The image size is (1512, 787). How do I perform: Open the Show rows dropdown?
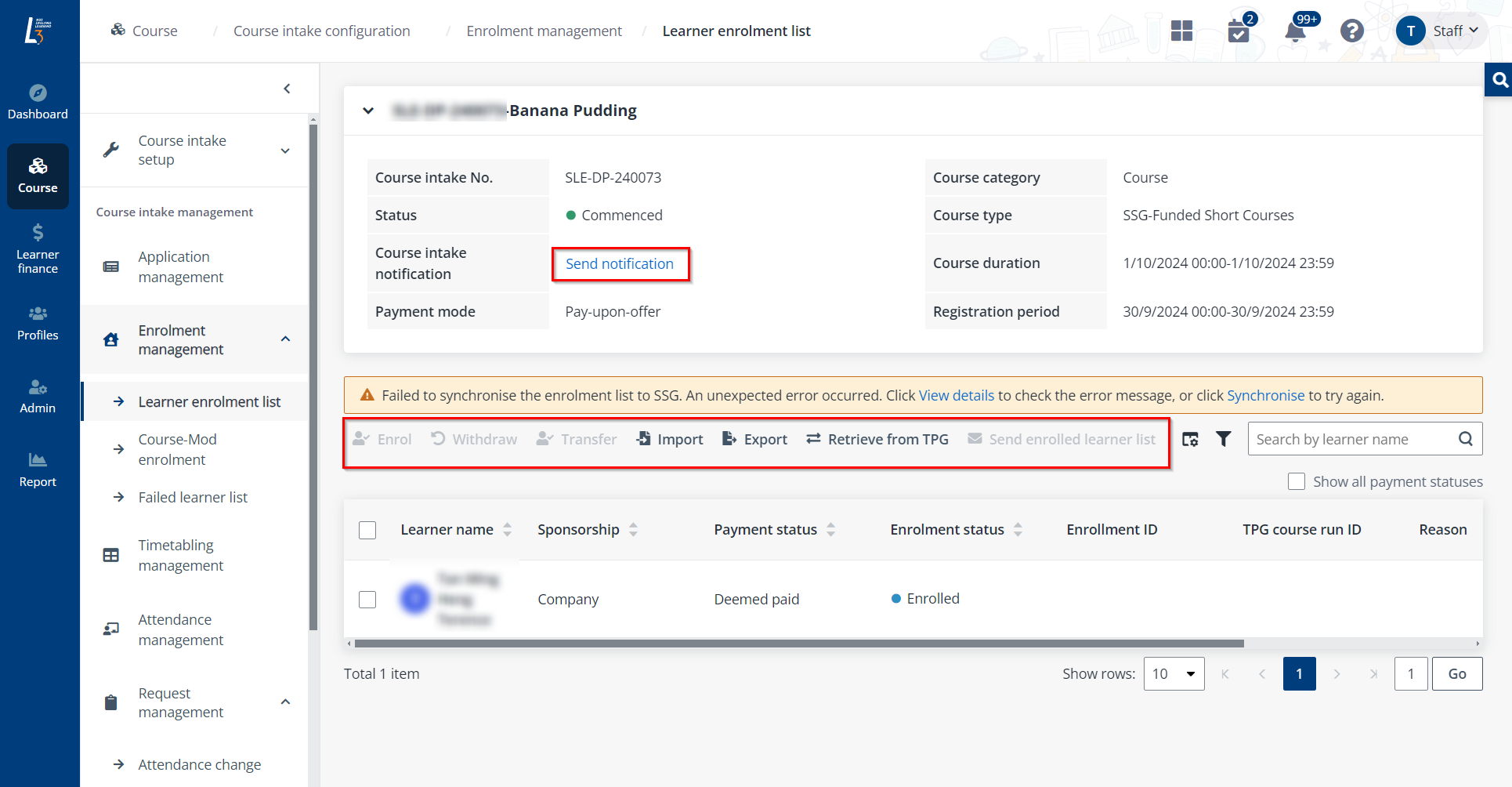pos(1174,674)
